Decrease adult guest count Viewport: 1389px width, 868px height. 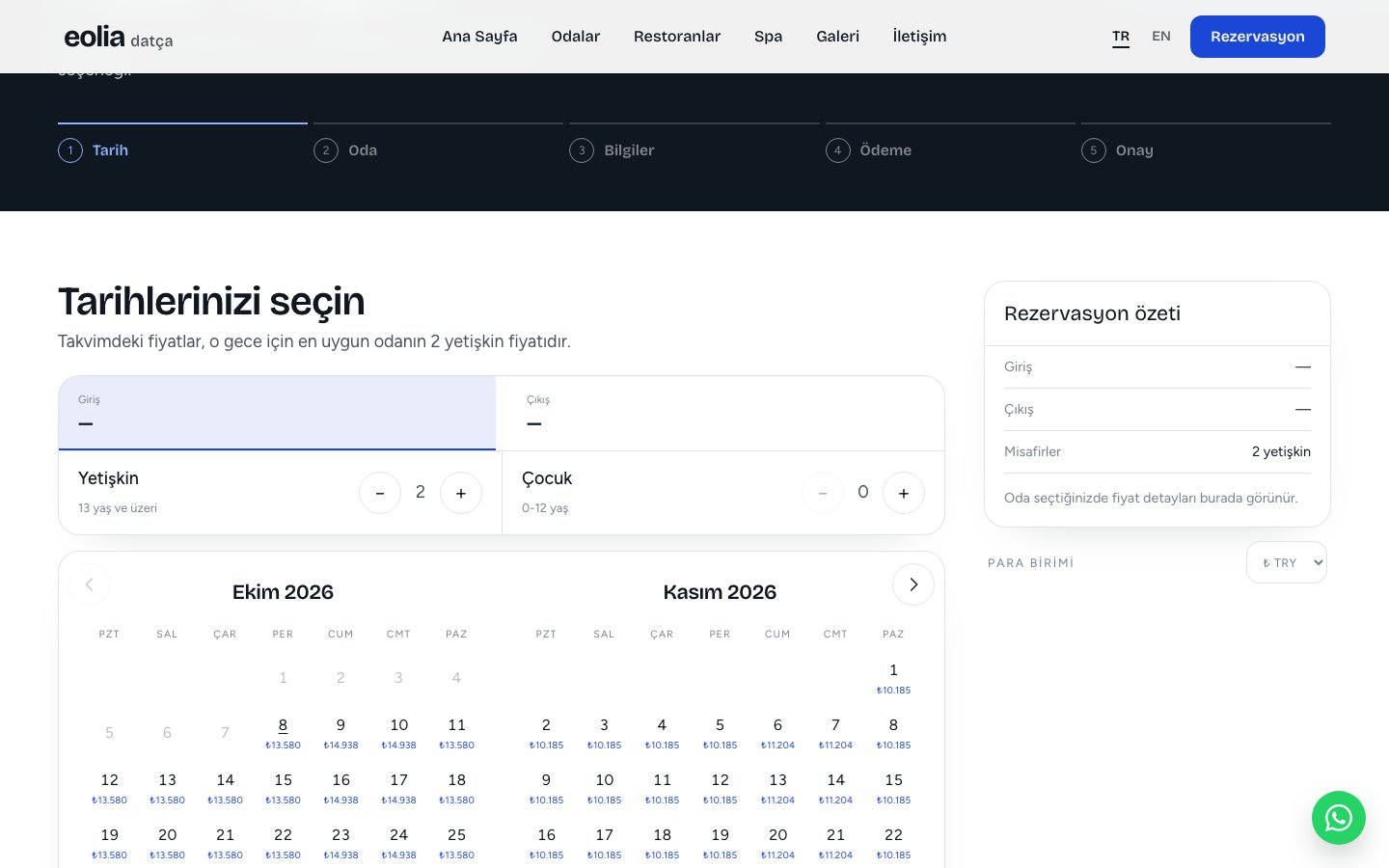tap(380, 493)
